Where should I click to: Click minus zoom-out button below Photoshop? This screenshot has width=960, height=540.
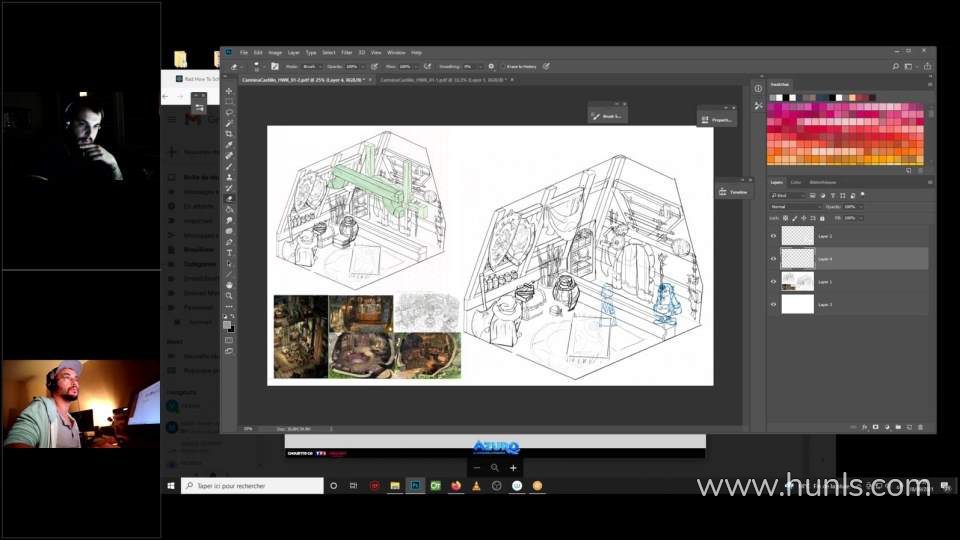477,468
